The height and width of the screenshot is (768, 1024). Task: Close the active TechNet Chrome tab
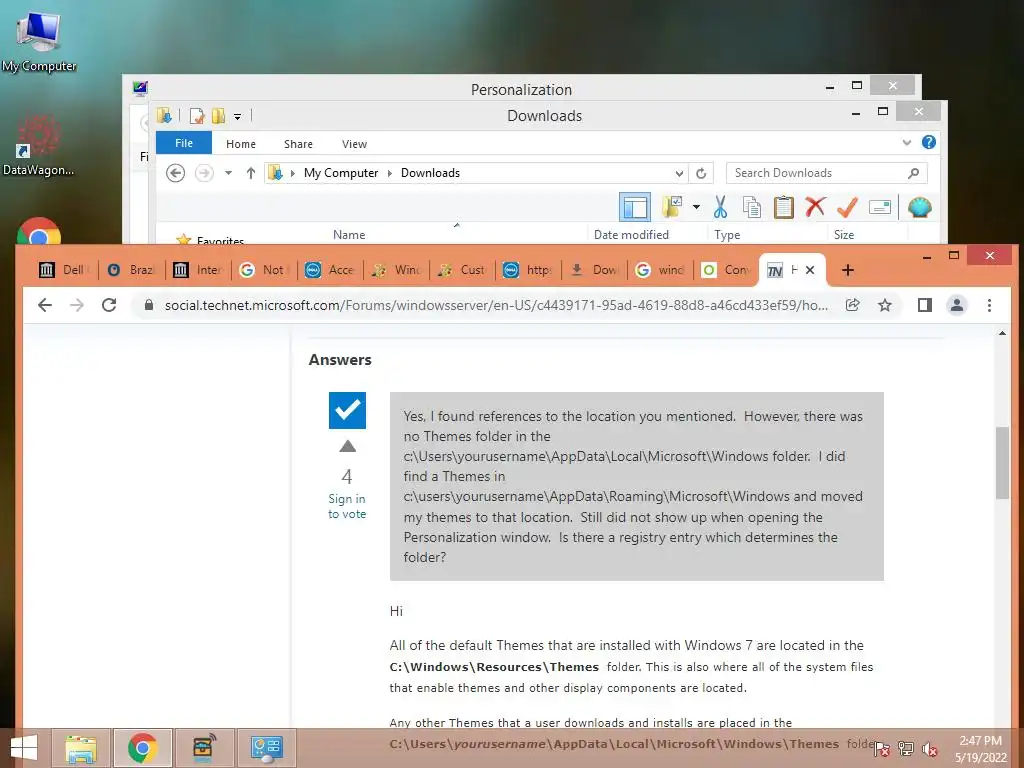click(x=810, y=270)
